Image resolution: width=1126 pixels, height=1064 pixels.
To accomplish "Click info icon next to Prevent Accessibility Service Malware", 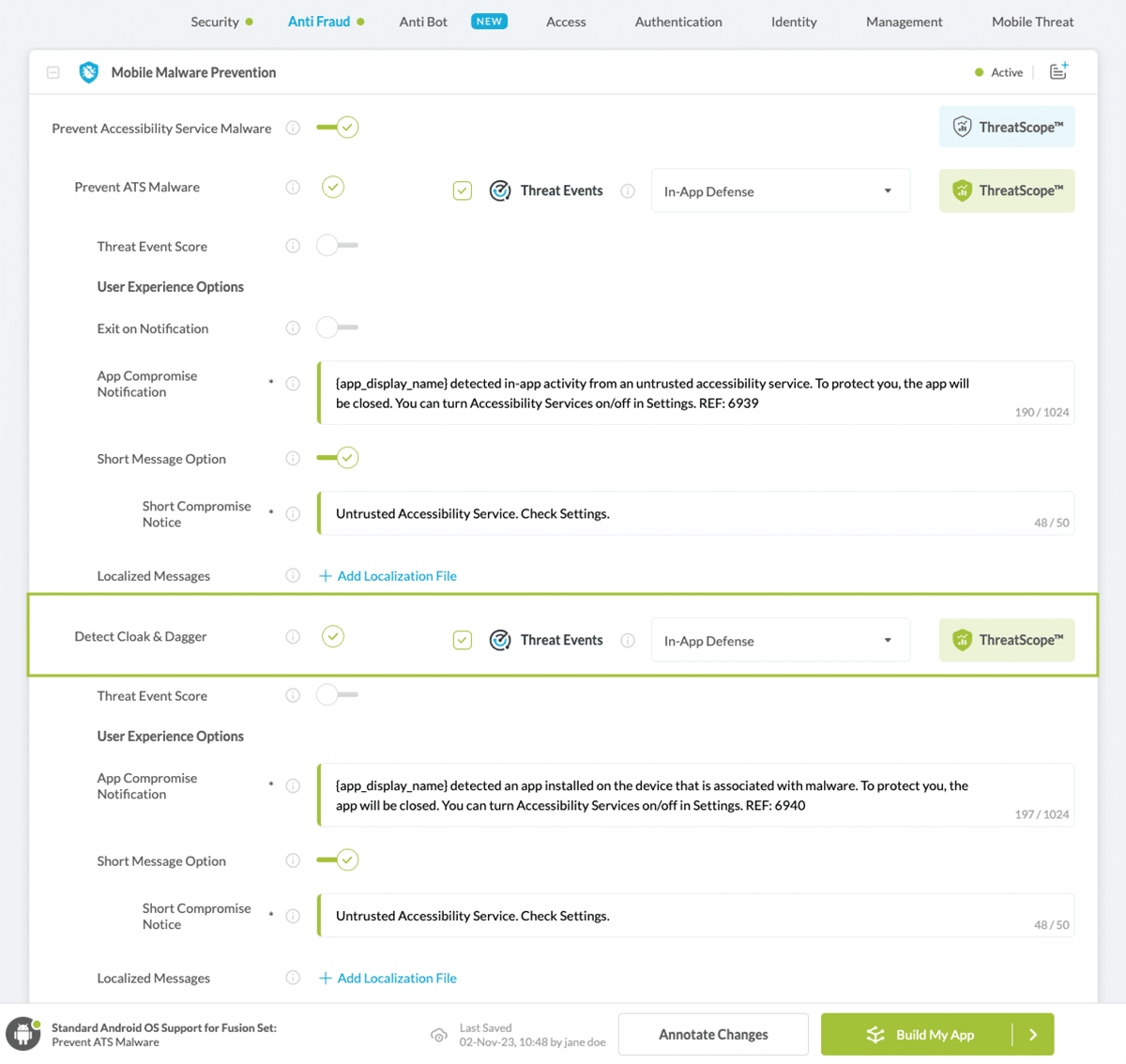I will 293,129.
